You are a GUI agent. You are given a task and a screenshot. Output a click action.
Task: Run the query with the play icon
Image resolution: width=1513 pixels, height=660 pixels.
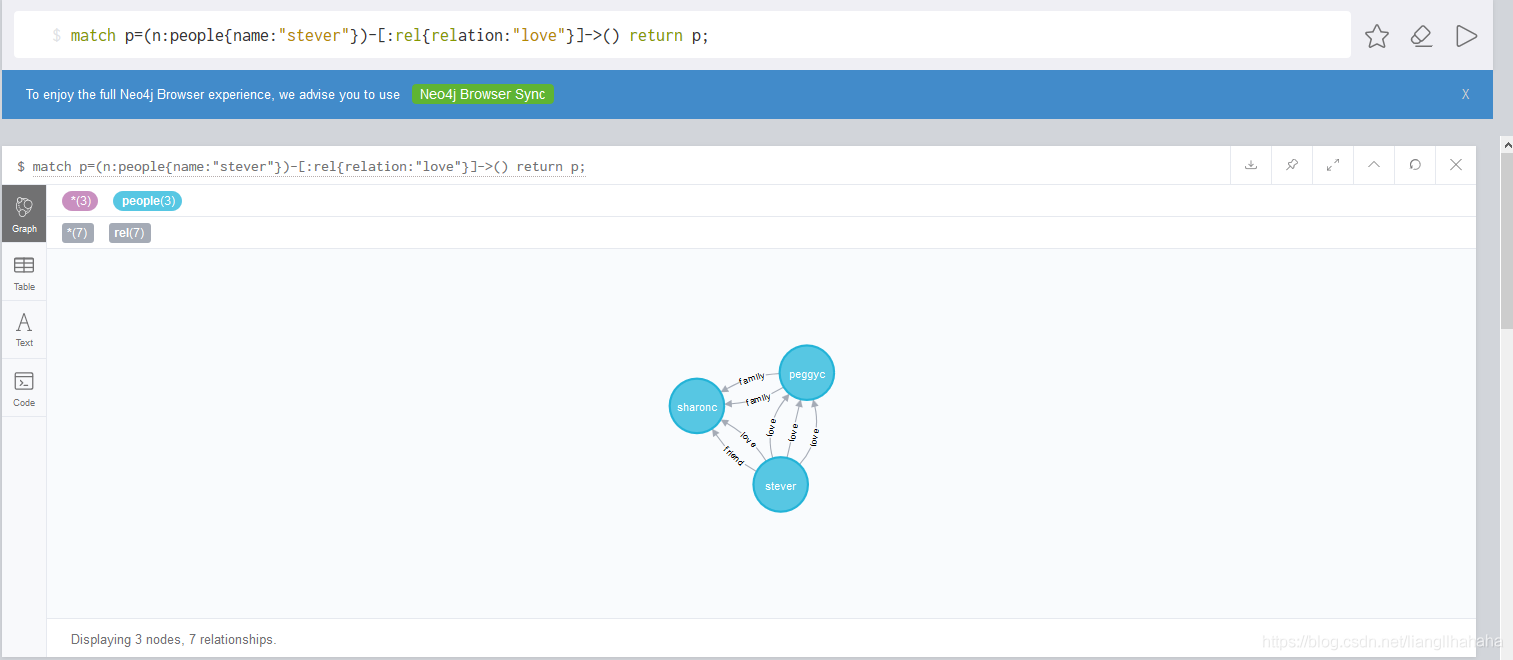1466,37
